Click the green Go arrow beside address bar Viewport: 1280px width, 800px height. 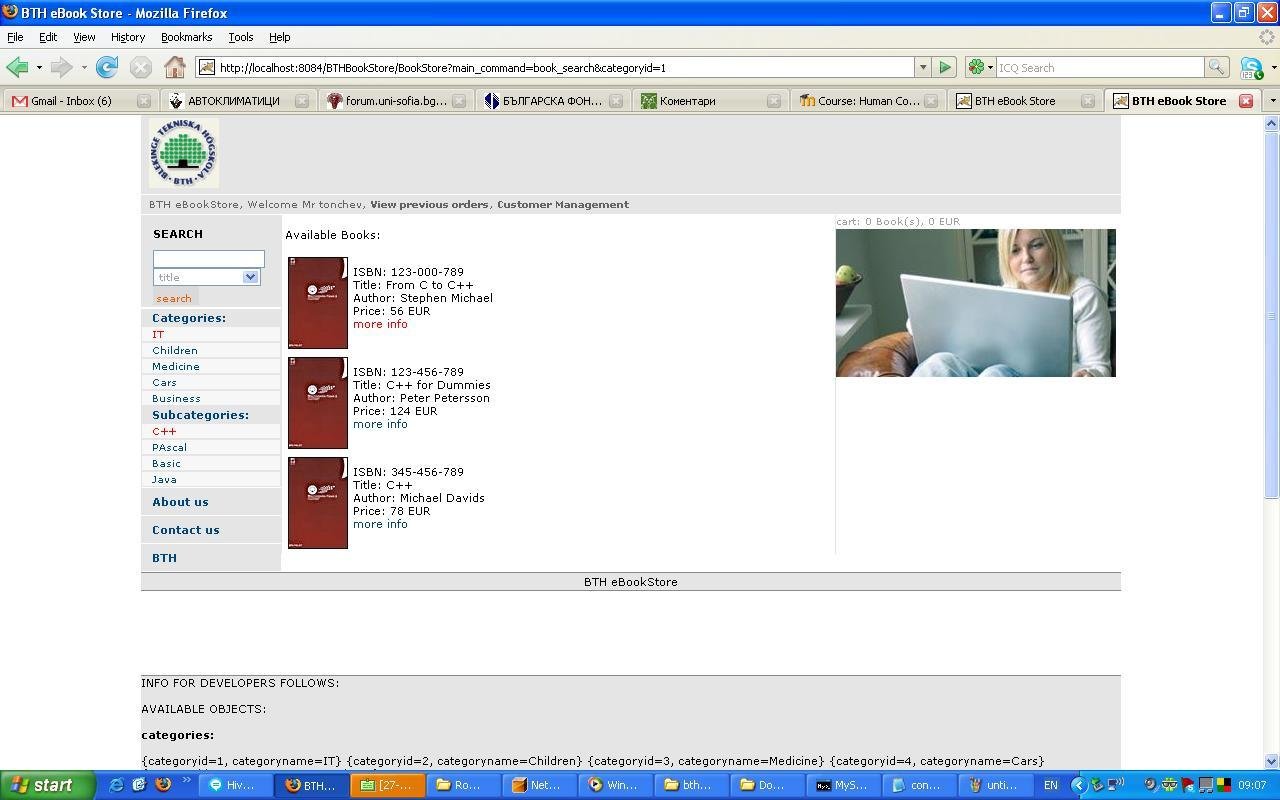pos(944,67)
